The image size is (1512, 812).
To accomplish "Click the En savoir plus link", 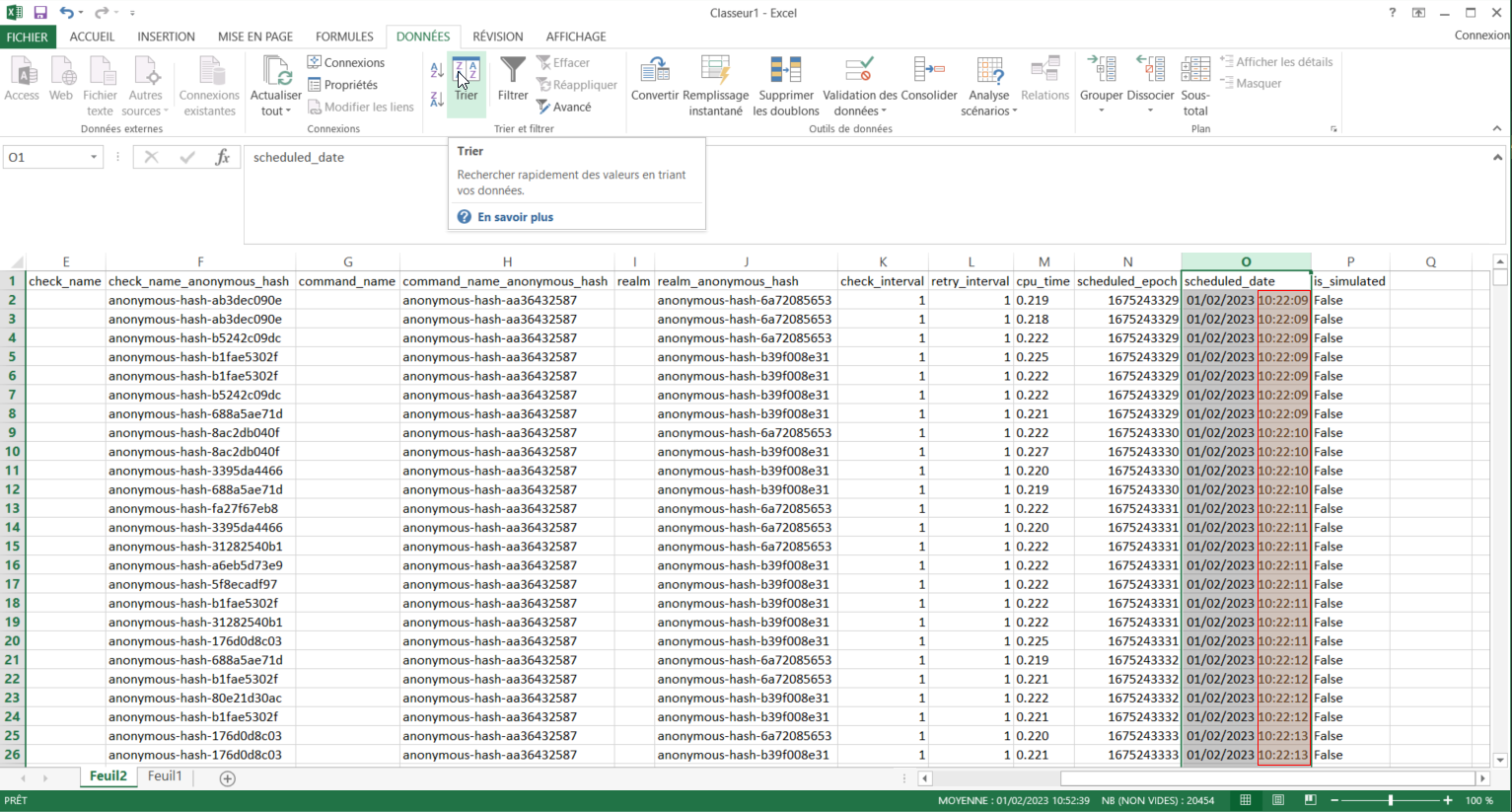I will (515, 217).
